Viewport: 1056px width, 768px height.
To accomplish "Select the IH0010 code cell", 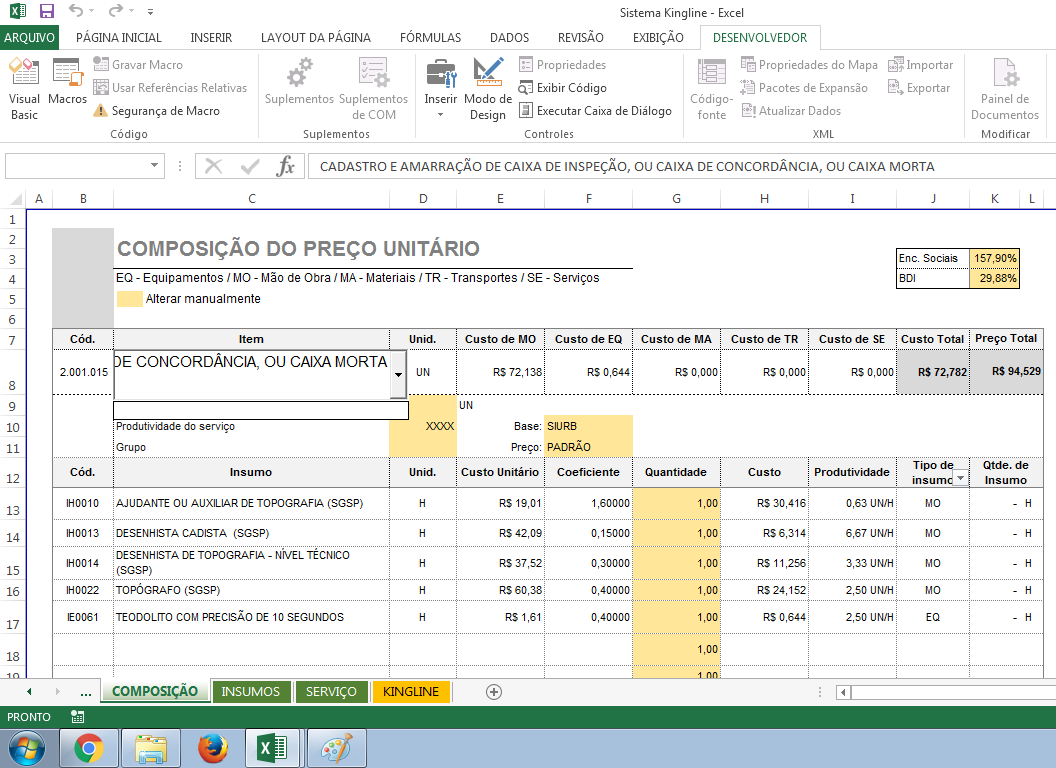I will pos(83,503).
